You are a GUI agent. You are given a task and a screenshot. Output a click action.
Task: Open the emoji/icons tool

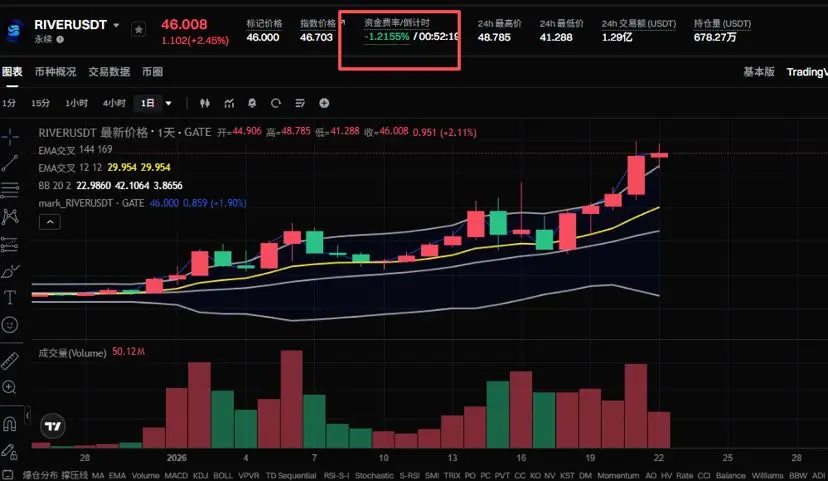[x=10, y=325]
